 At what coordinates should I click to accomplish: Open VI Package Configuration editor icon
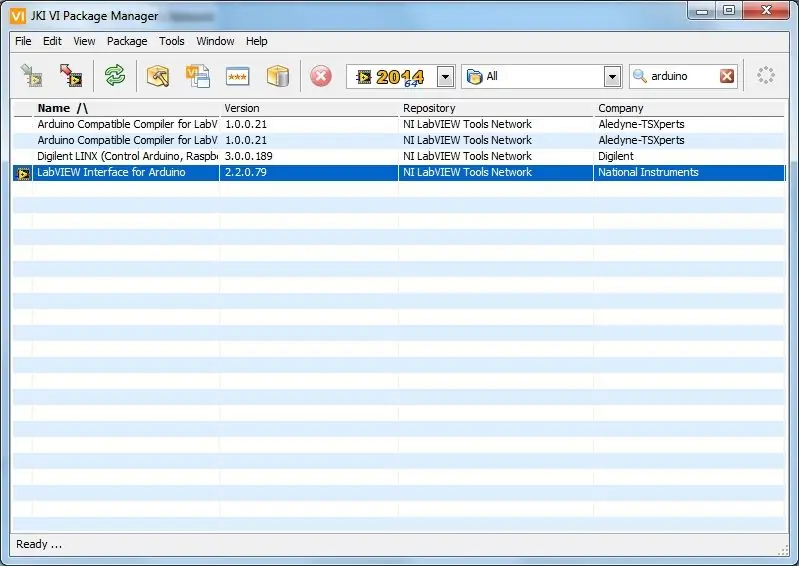[x=198, y=76]
